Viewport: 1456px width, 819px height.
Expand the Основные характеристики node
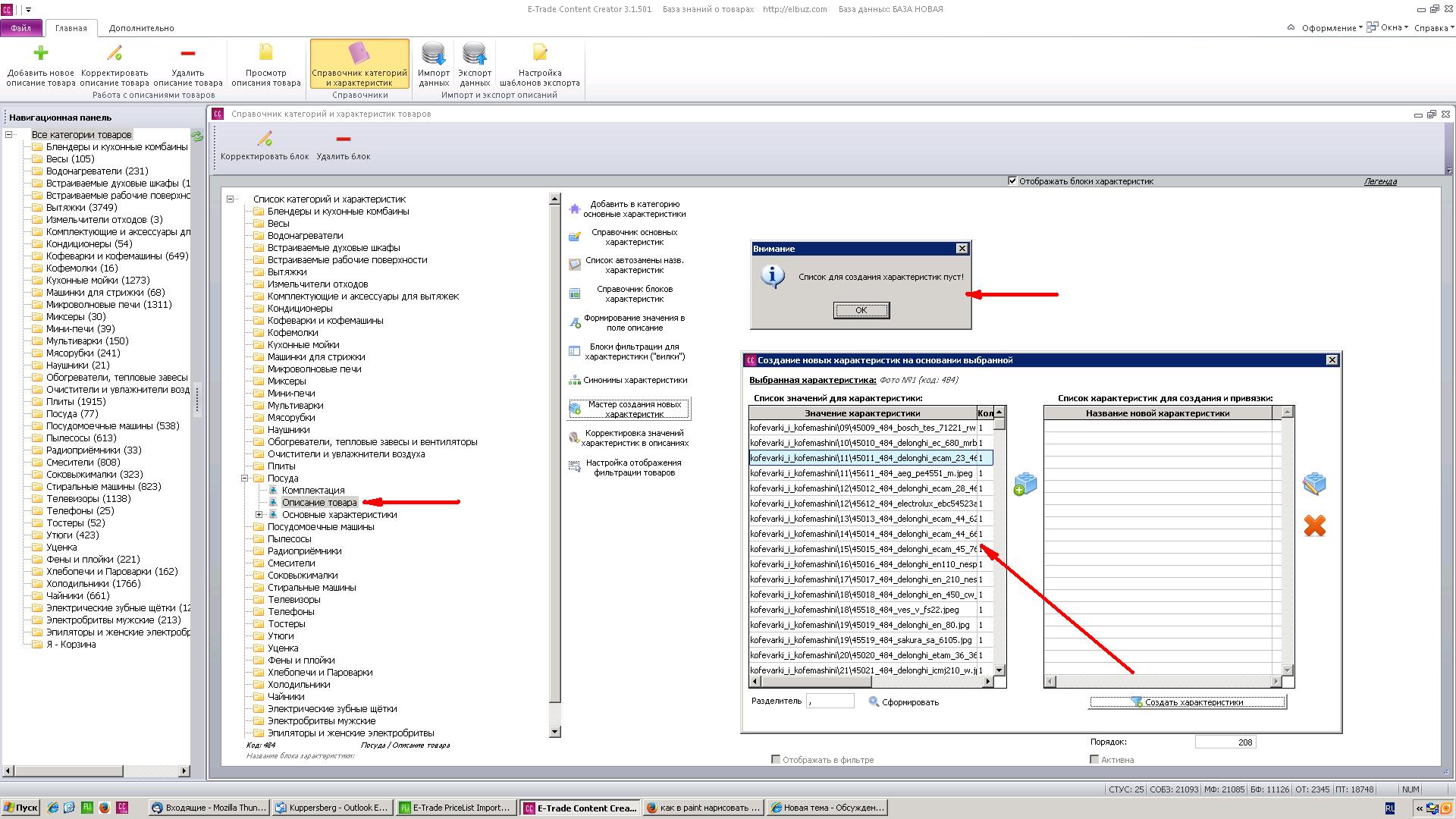(x=259, y=515)
